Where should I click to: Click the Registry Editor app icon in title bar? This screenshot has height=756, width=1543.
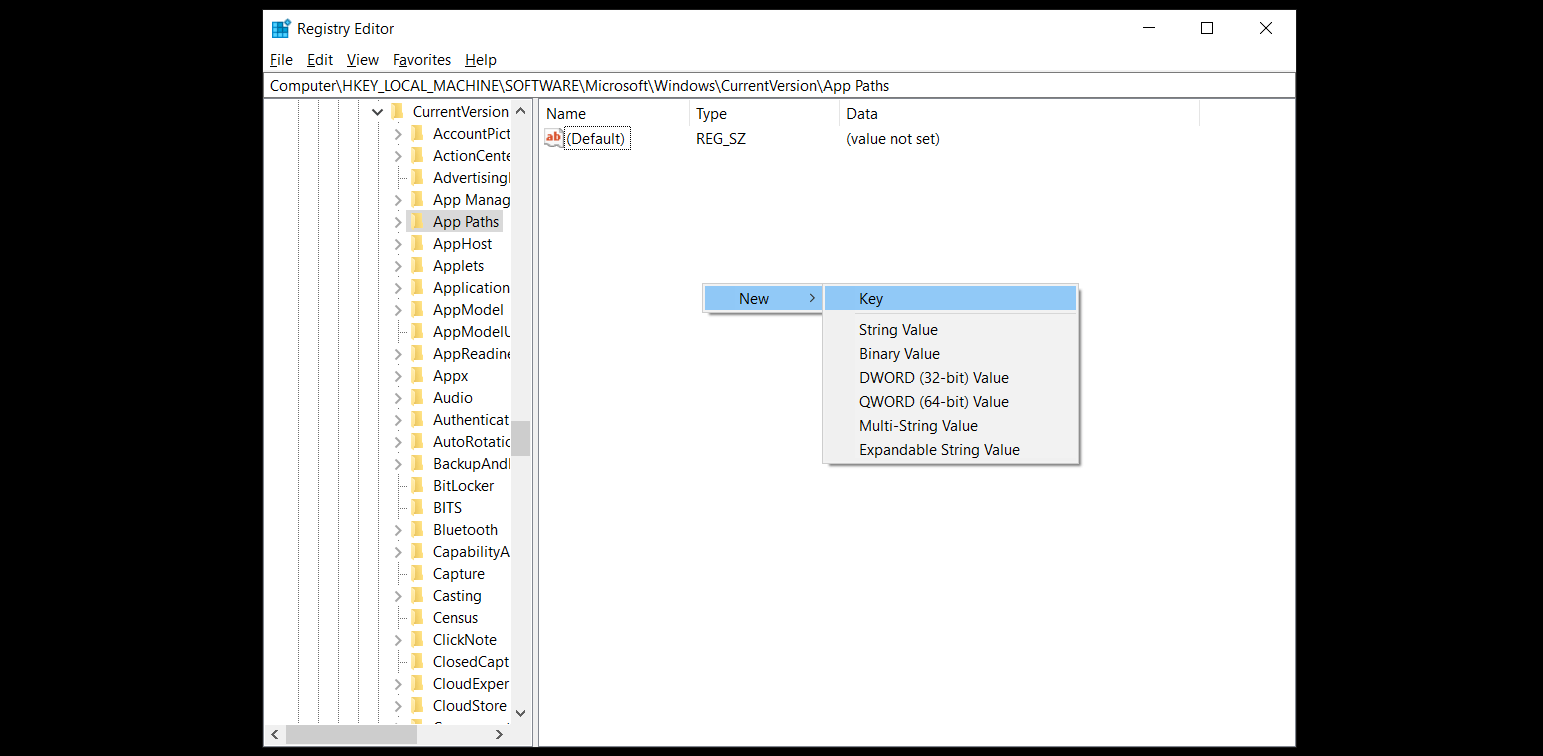point(281,29)
